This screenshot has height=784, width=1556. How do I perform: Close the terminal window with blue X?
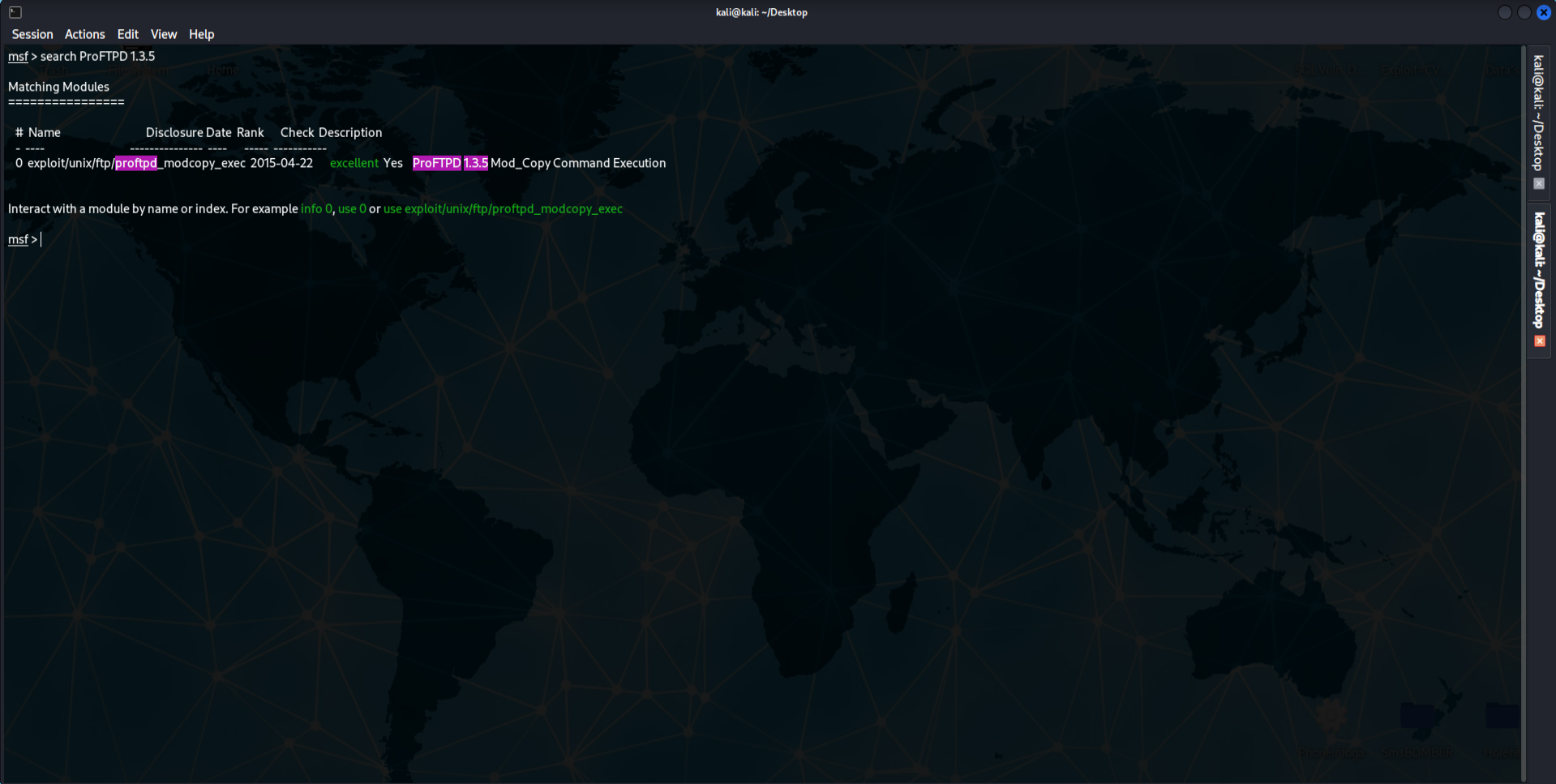point(1544,12)
